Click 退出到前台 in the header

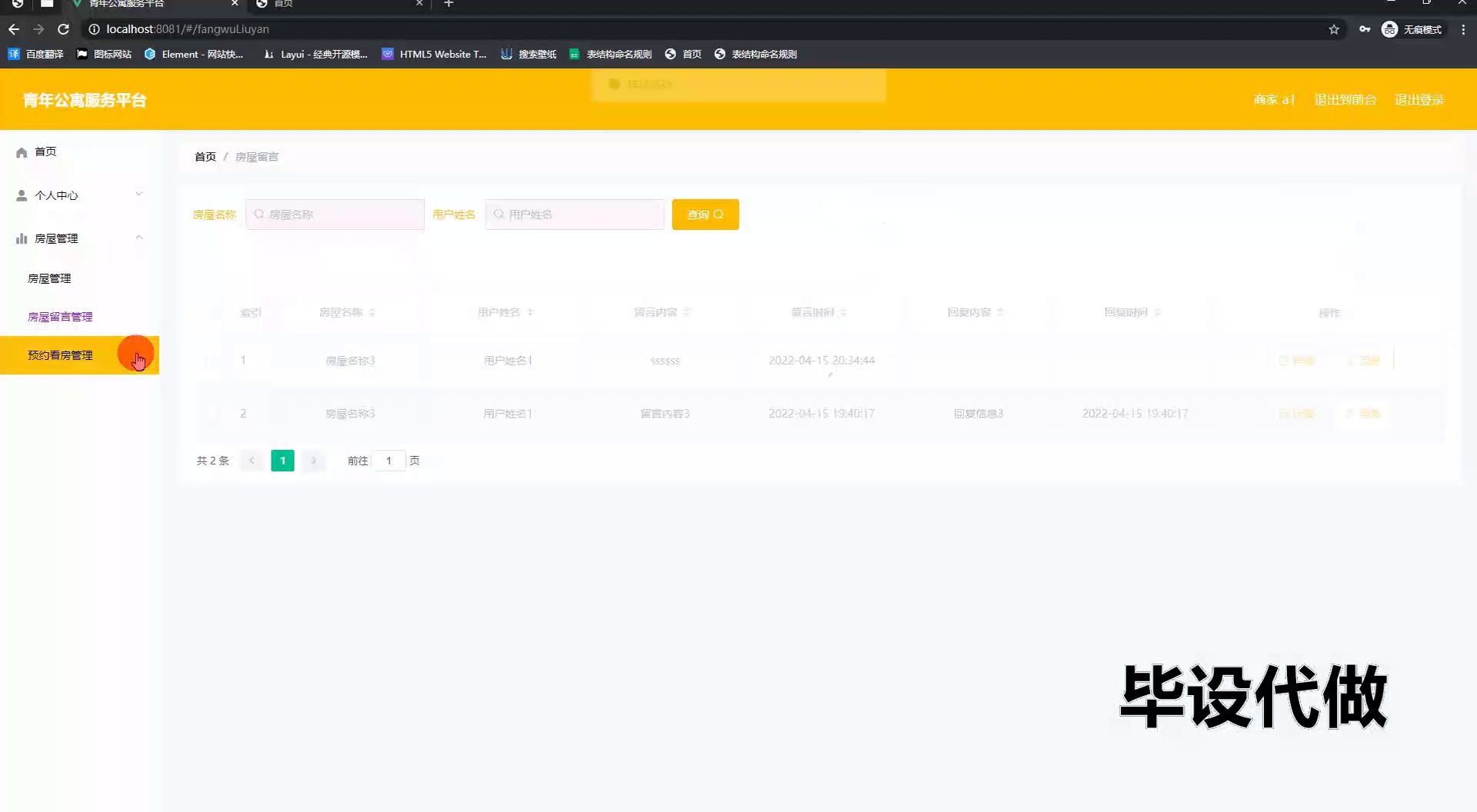(x=1345, y=100)
